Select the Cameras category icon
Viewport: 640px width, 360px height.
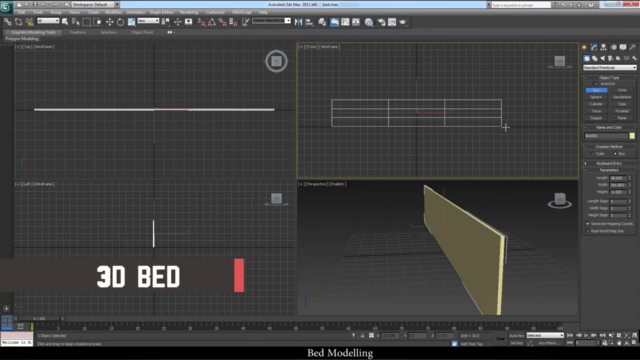(611, 58)
